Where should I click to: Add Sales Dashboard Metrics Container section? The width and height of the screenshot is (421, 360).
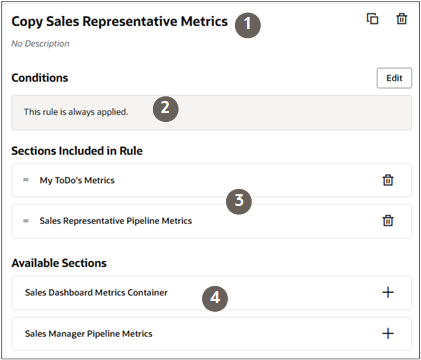[388, 292]
